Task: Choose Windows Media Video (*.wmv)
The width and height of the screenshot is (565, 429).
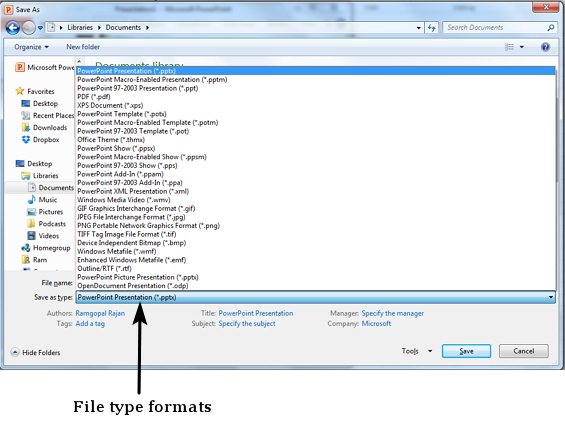Action: pos(316,200)
